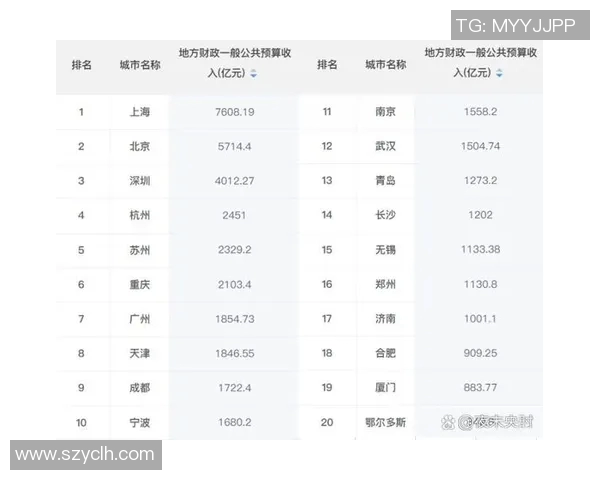This screenshot has height=480, width=600.
Task: Click rank number 5 beside 苏州
Action: (x=81, y=250)
